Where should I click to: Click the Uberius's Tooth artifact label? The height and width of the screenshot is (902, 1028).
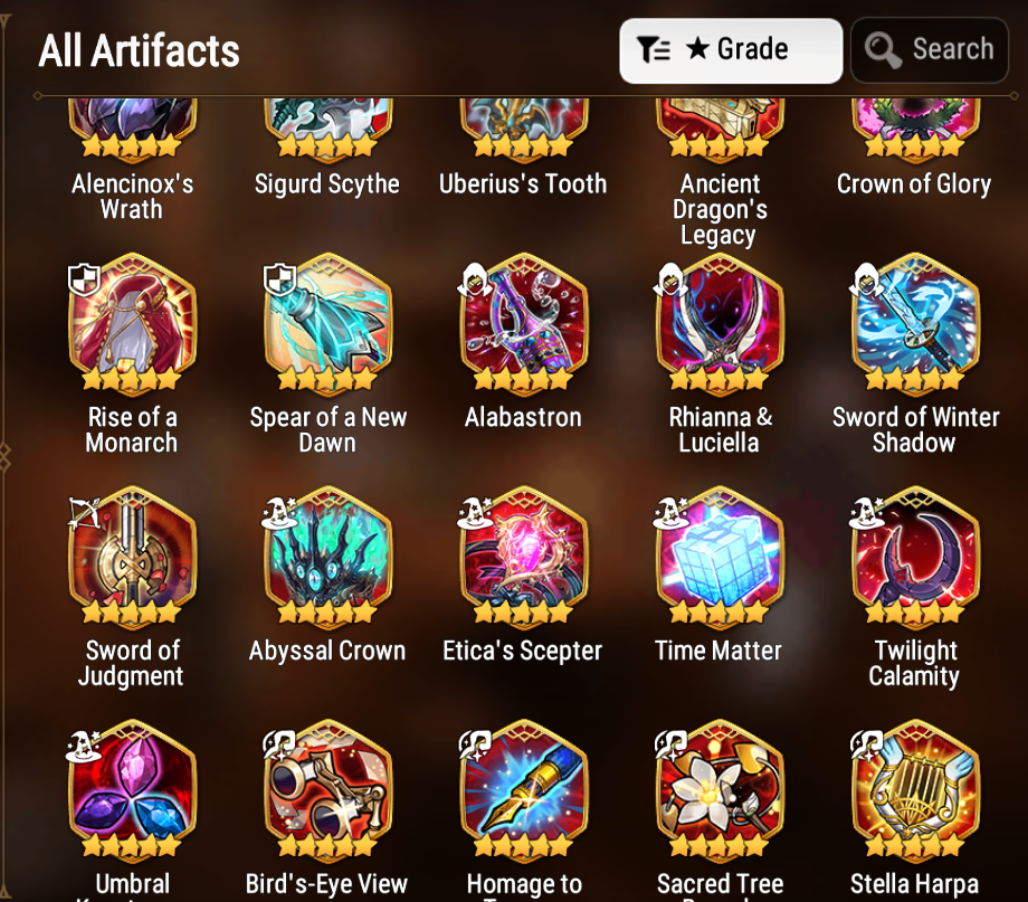[x=523, y=184]
